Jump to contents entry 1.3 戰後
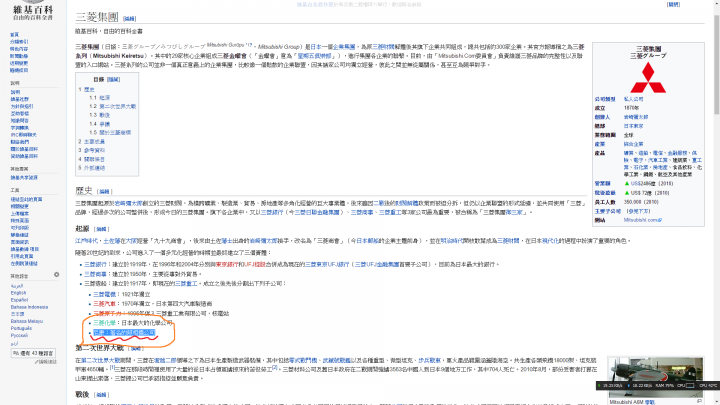 tap(100, 115)
